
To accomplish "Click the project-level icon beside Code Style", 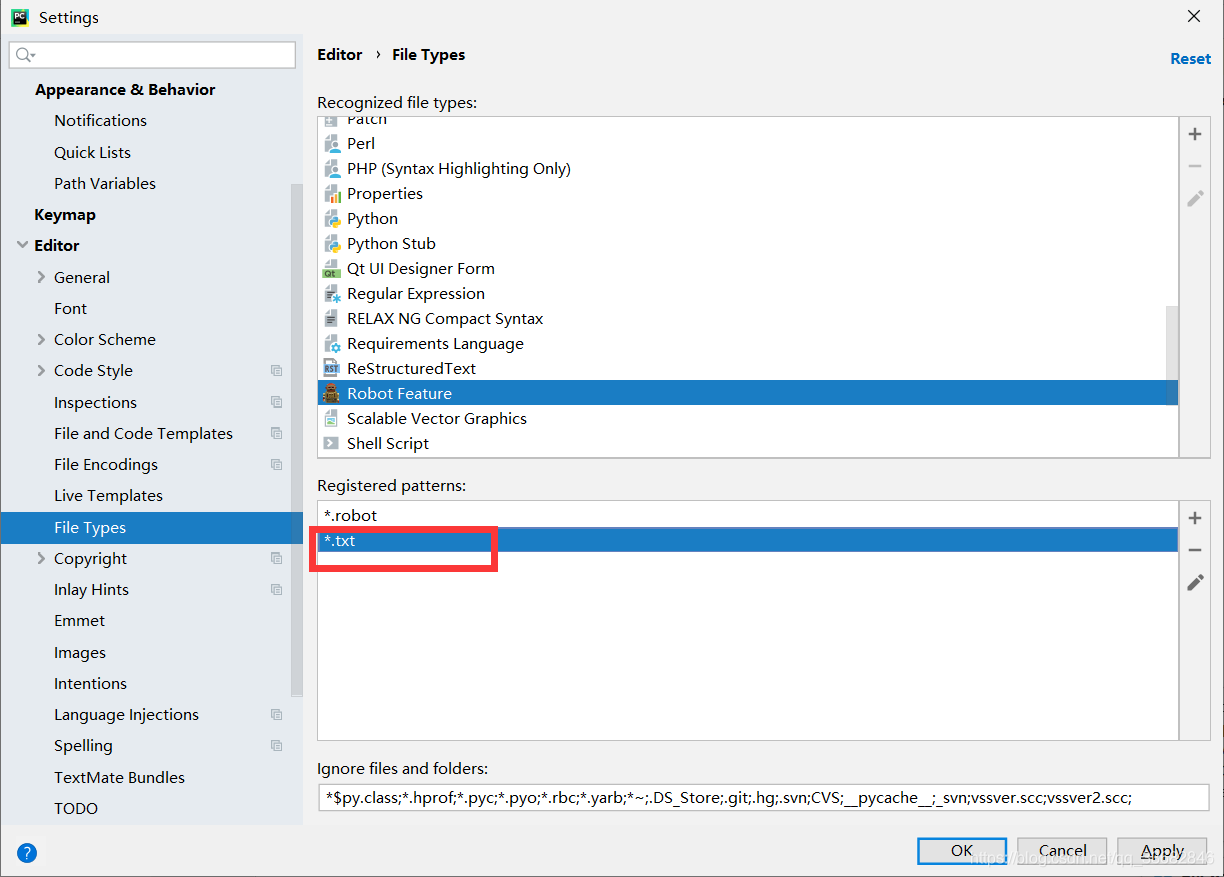I will [277, 371].
